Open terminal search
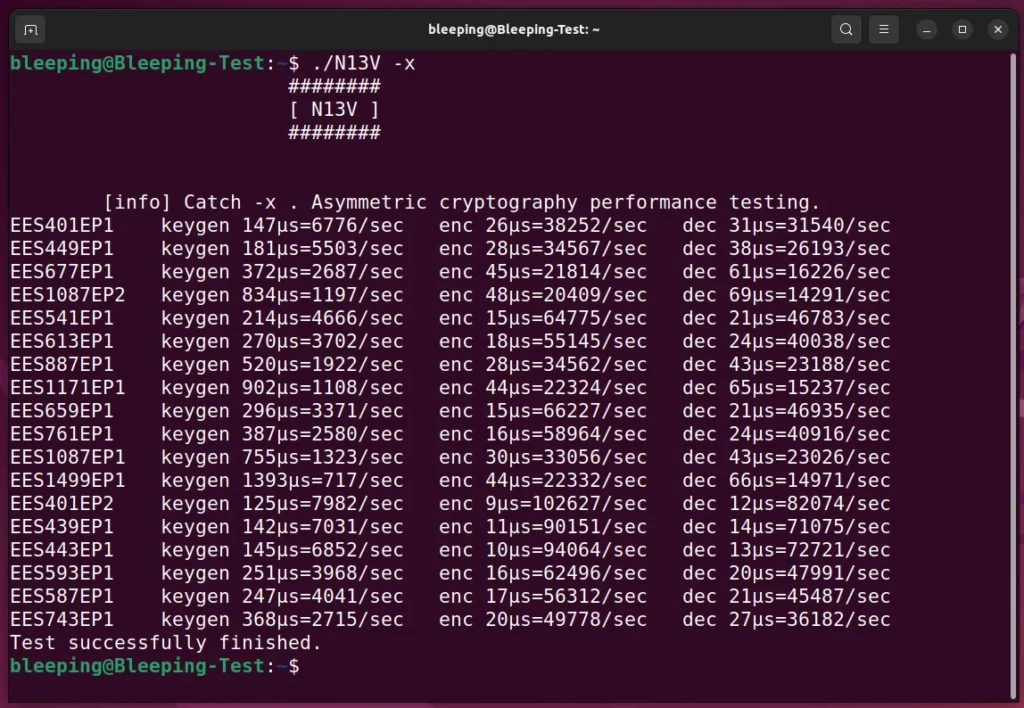This screenshot has width=1024, height=708. pos(846,29)
